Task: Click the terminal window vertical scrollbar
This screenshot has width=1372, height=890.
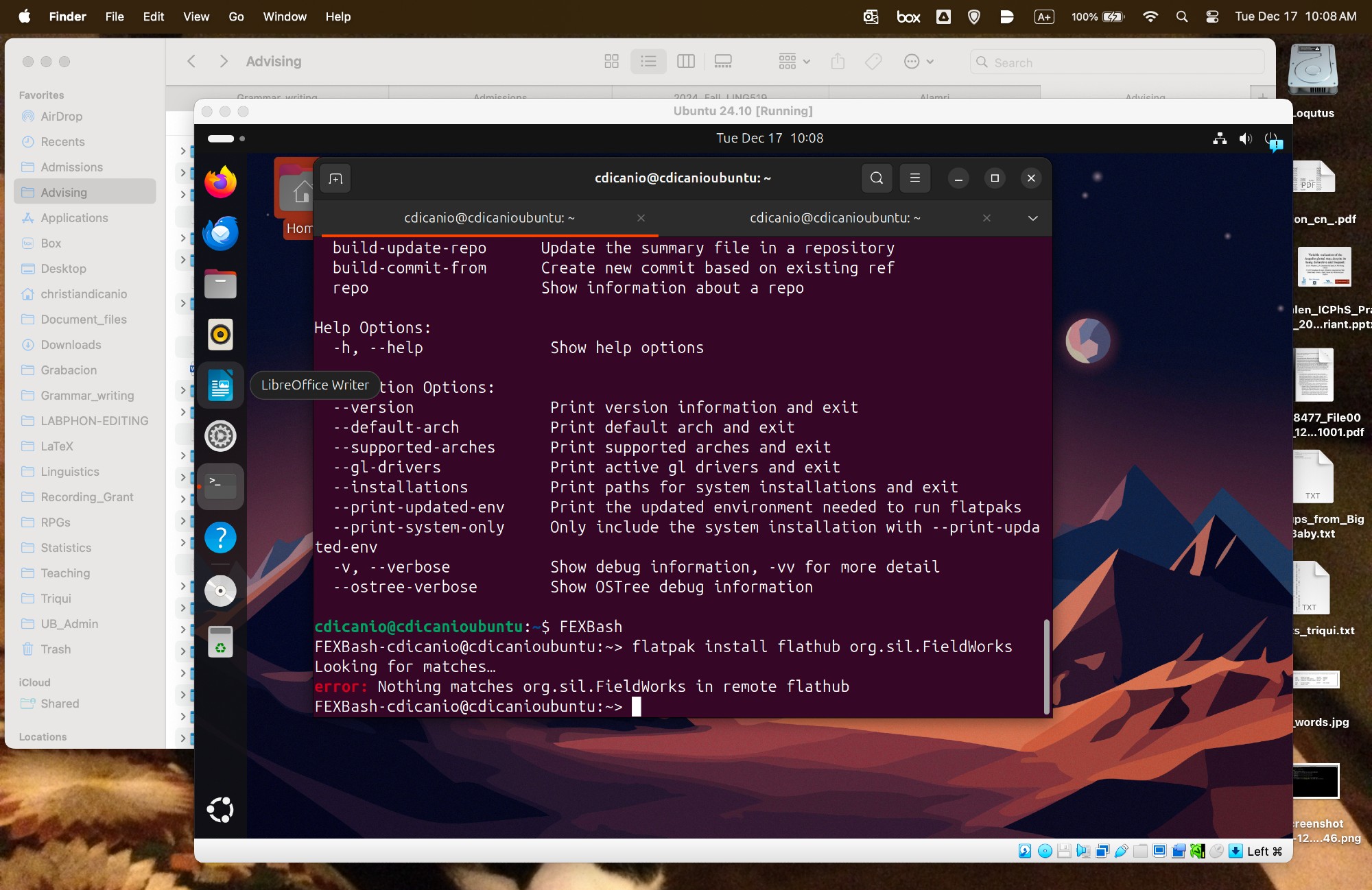Action: tap(1046, 665)
